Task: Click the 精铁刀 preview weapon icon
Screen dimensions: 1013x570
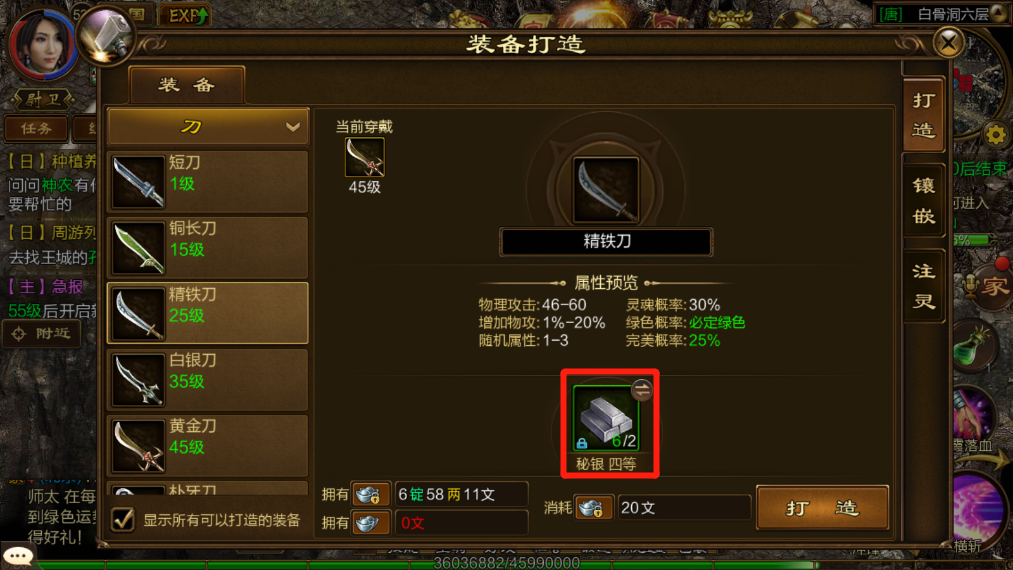Action: [606, 190]
